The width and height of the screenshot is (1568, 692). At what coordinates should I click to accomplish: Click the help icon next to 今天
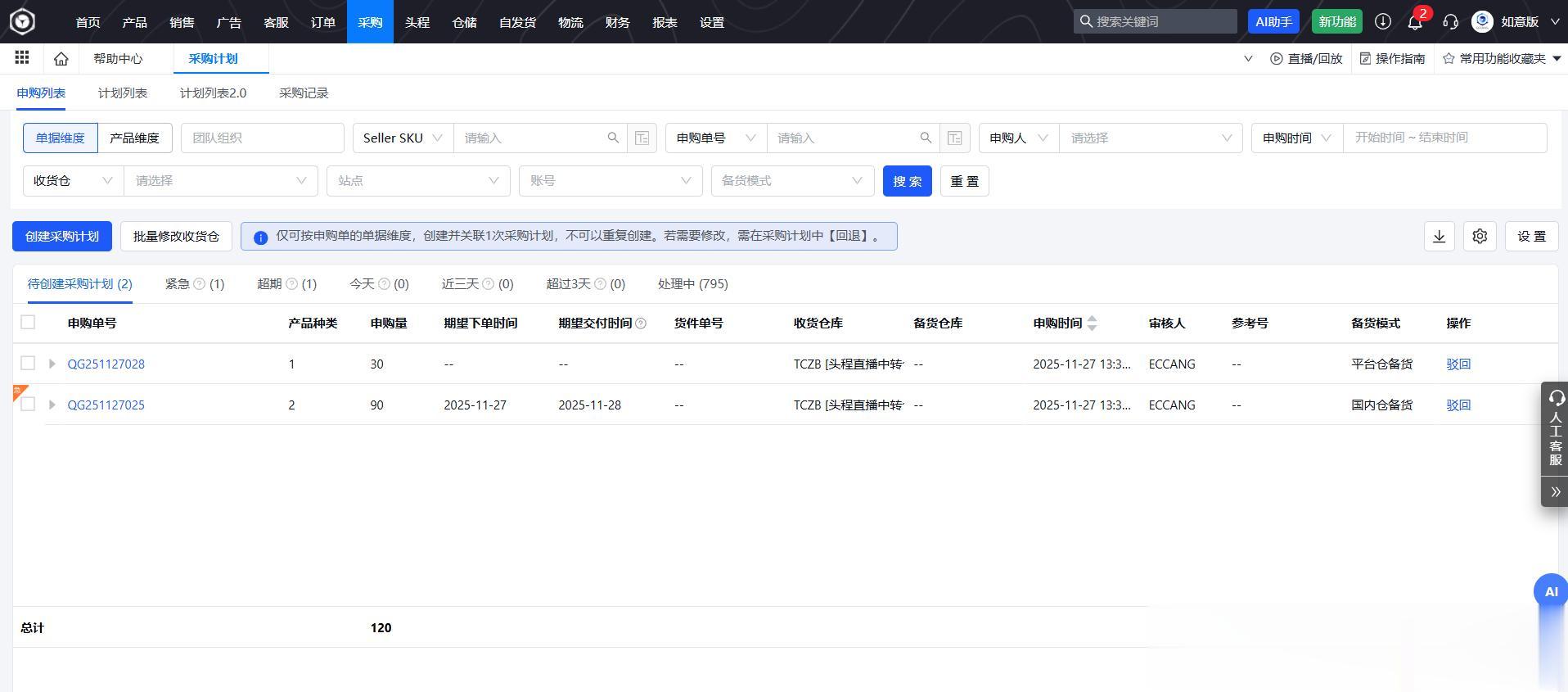[x=384, y=283]
